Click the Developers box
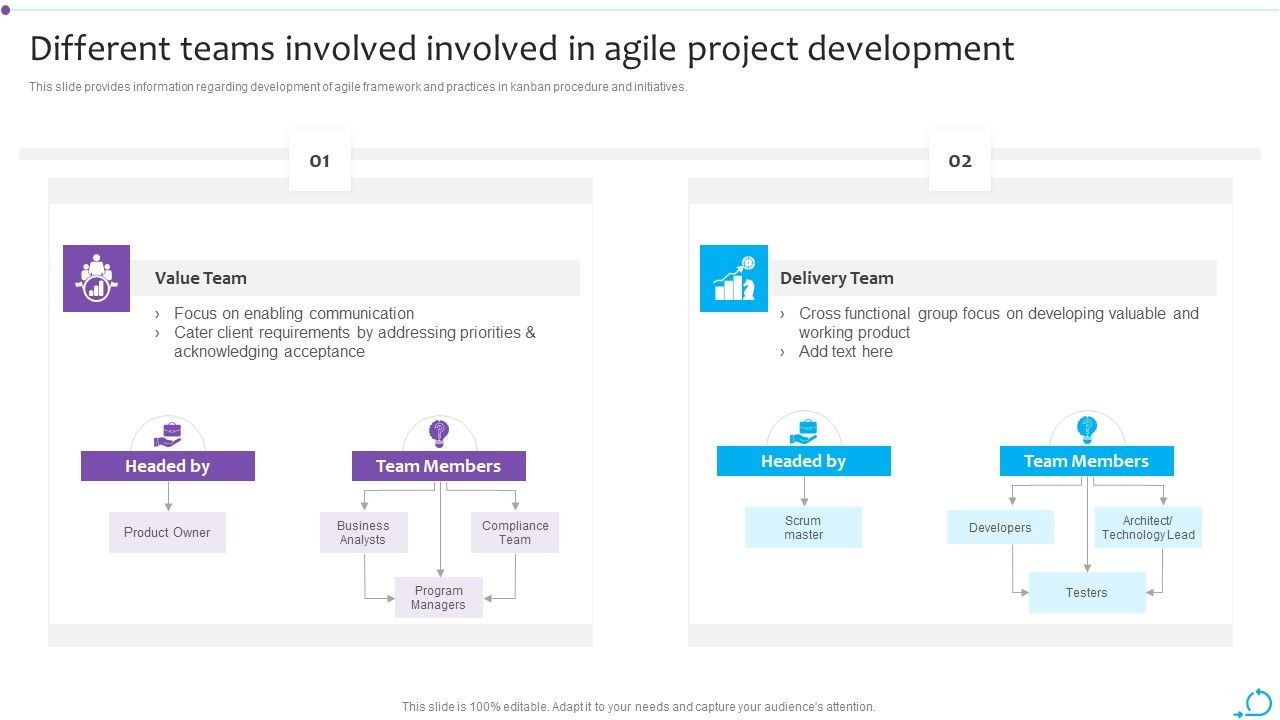This screenshot has width=1280, height=720. tap(1000, 527)
